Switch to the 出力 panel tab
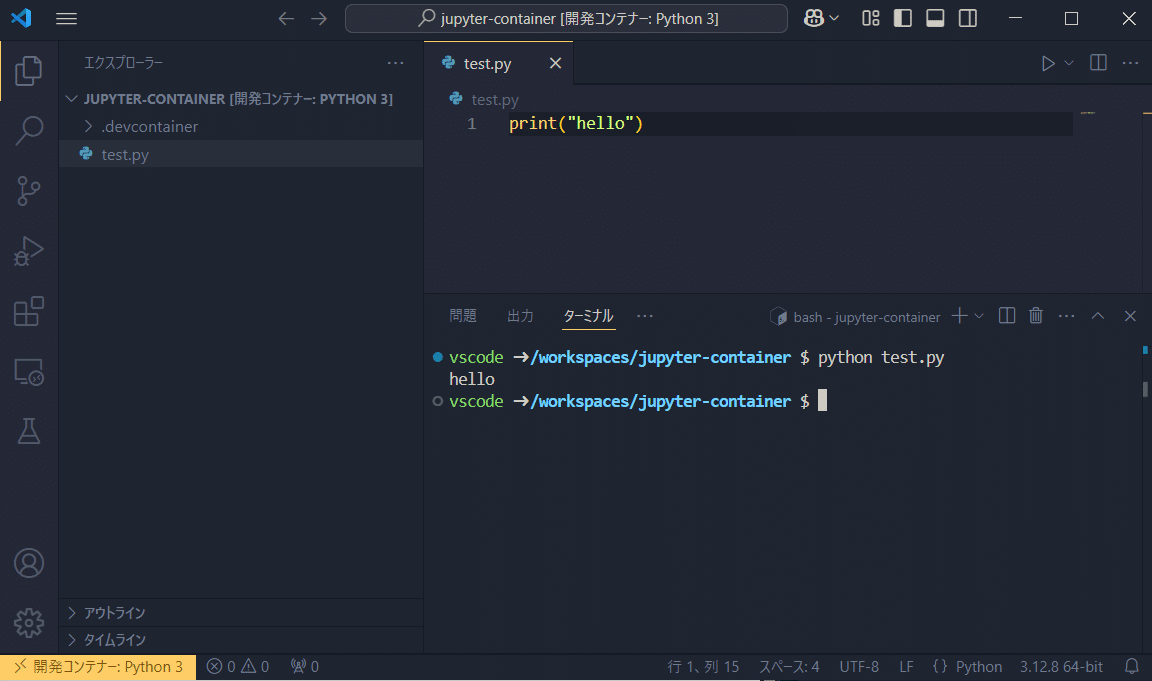1152x681 pixels. (x=520, y=316)
